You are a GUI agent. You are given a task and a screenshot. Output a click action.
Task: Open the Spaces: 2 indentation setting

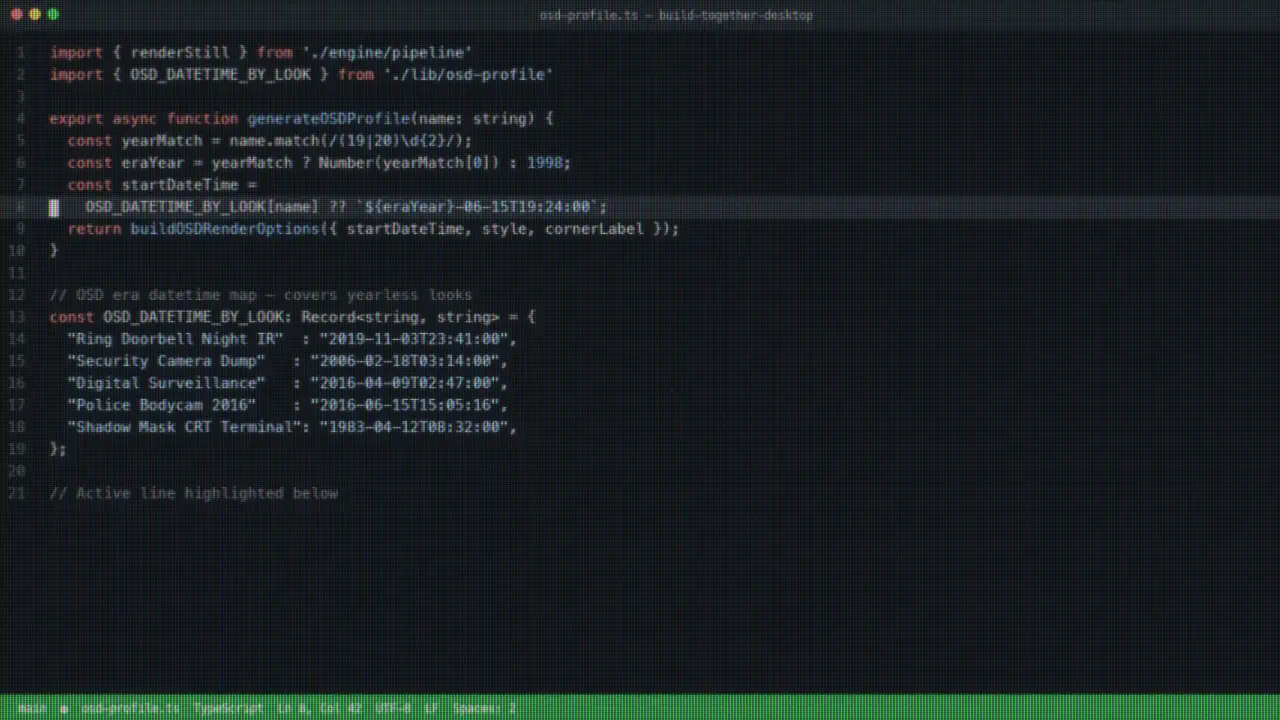[x=484, y=708]
